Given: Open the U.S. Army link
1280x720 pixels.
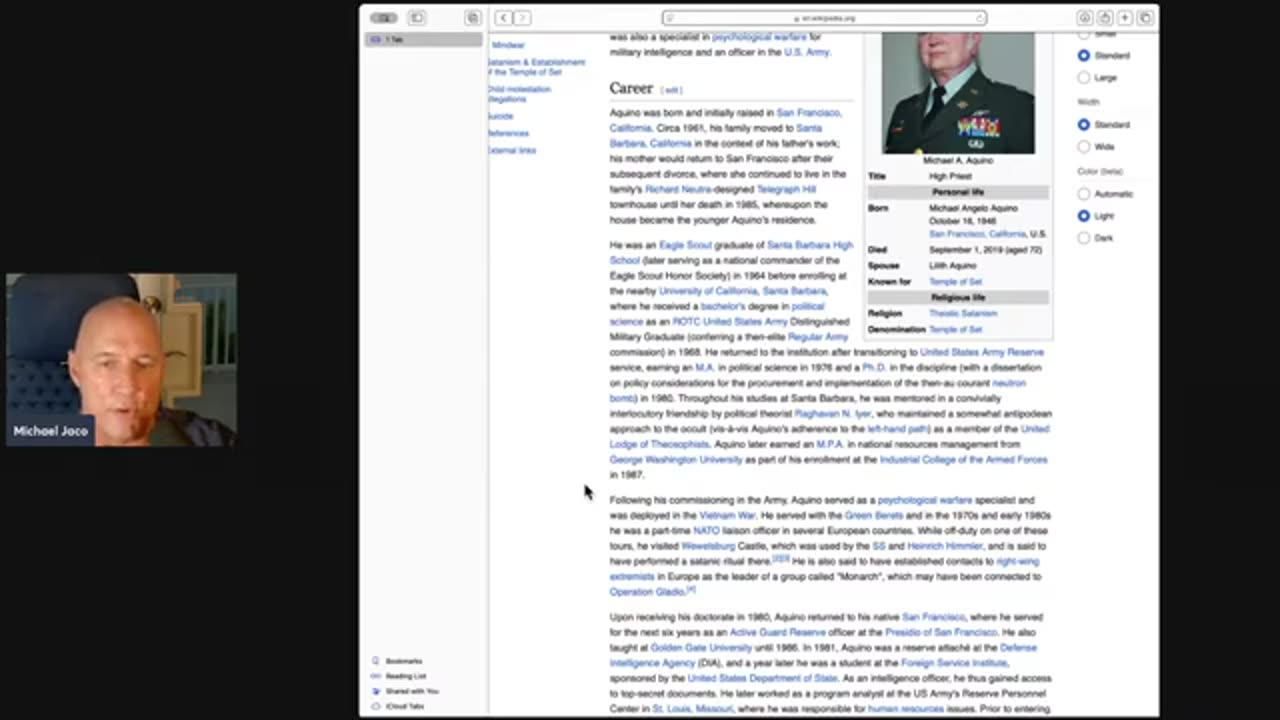Looking at the screenshot, I should click(806, 52).
